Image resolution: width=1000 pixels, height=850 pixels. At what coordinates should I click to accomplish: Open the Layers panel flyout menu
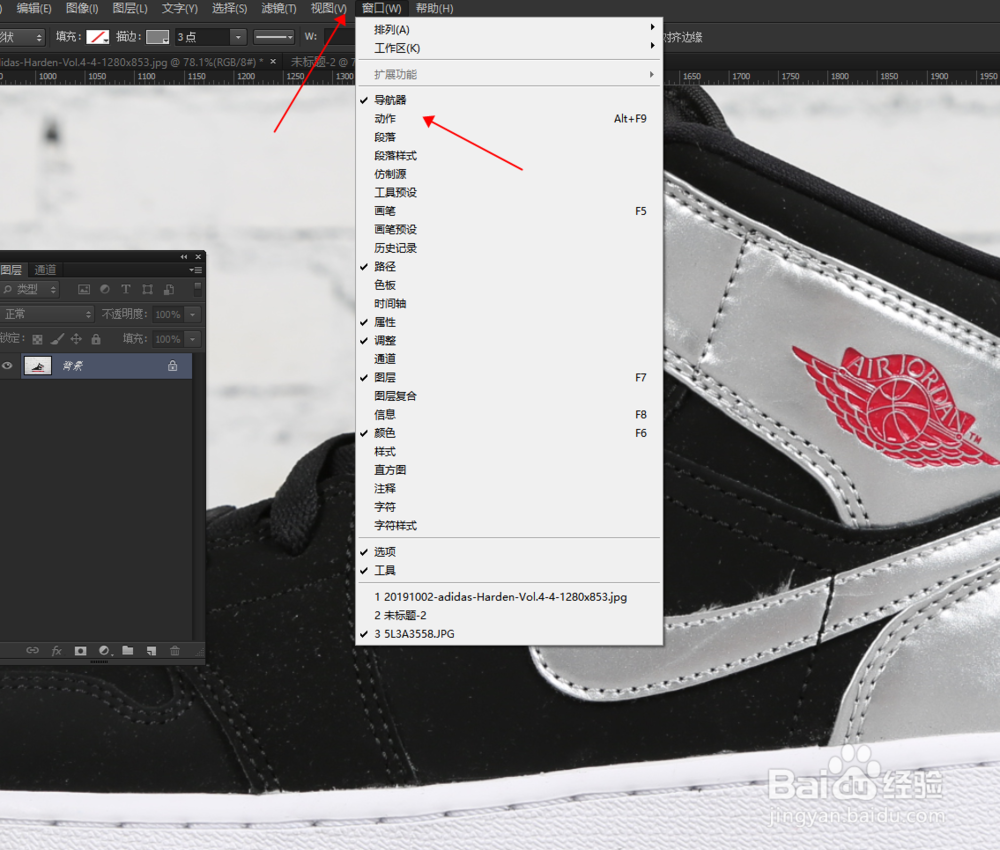(196, 270)
